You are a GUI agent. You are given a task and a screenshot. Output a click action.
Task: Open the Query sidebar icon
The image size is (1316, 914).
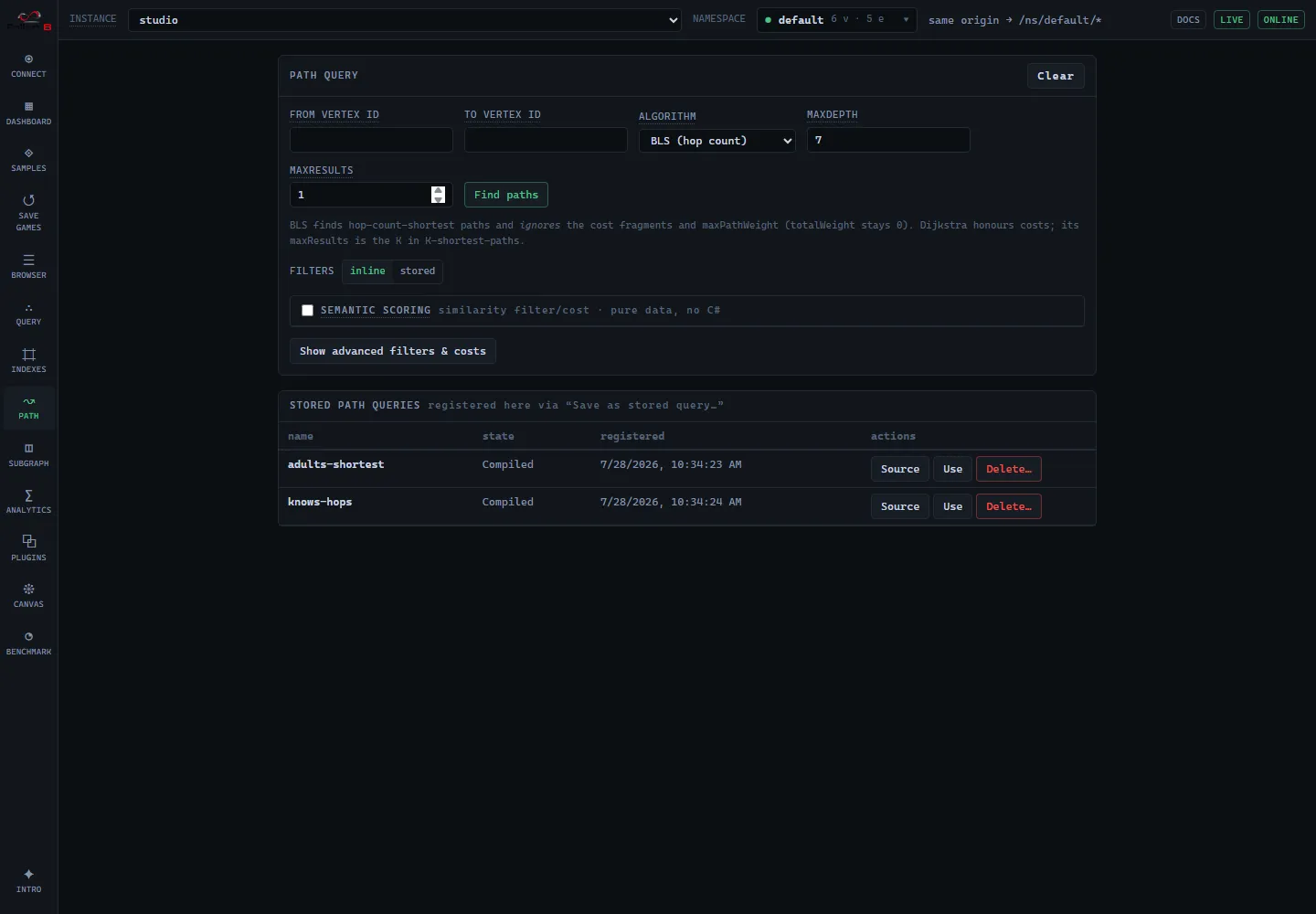tap(28, 314)
